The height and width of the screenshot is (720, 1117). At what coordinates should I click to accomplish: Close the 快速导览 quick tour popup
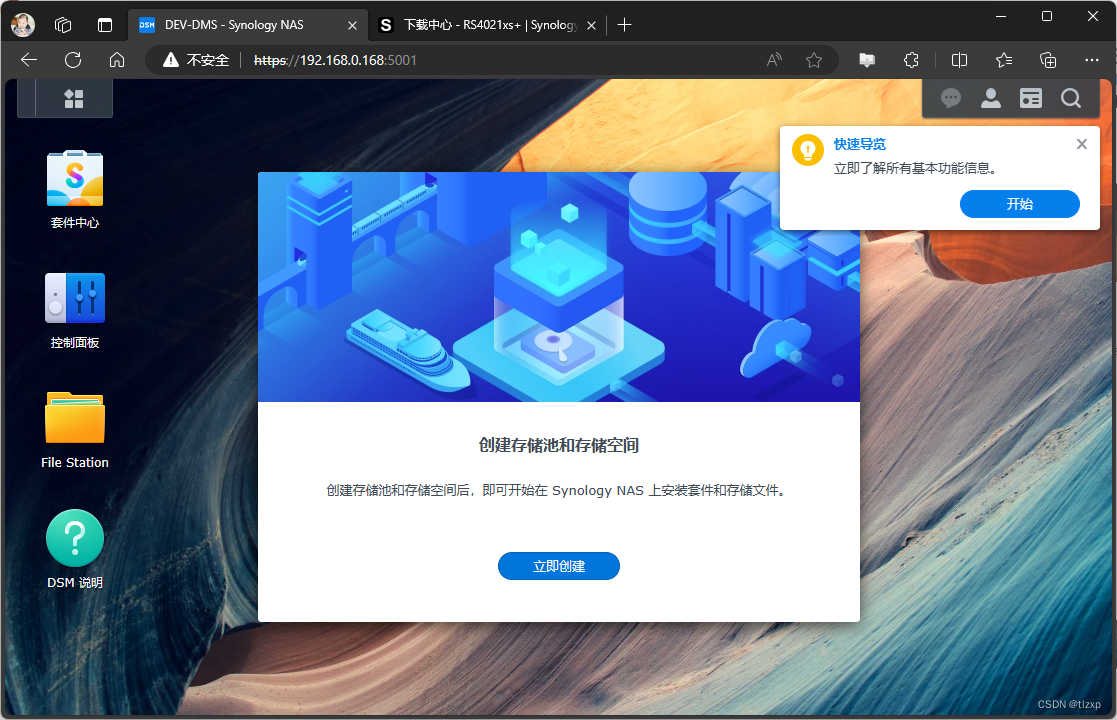coord(1081,144)
